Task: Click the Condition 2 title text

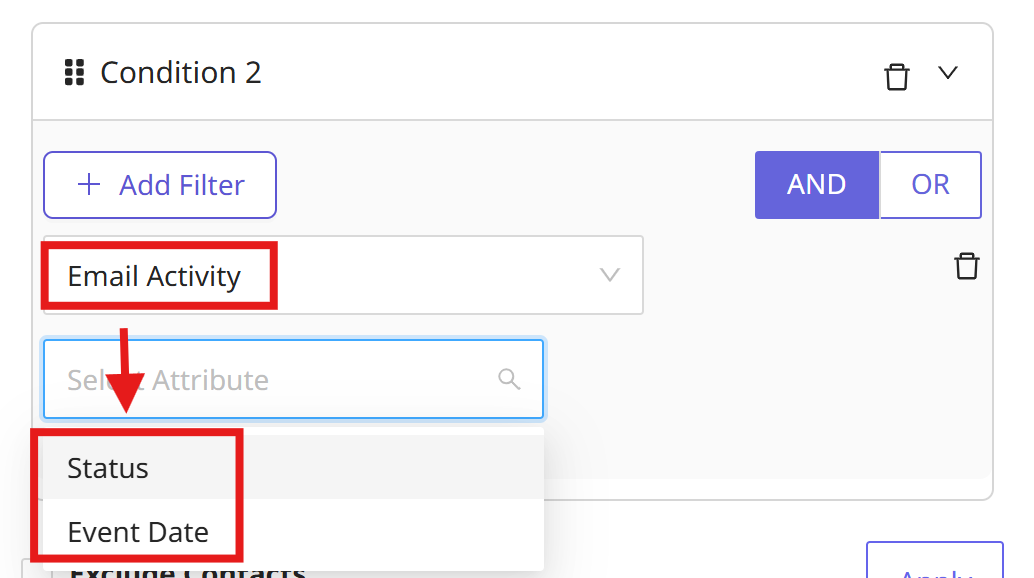Action: 181,73
